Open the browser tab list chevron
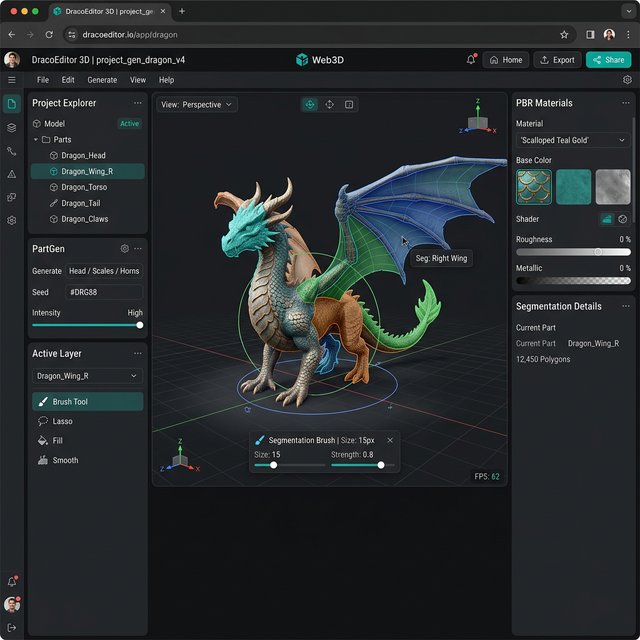The width and height of the screenshot is (640, 640). coord(629,11)
